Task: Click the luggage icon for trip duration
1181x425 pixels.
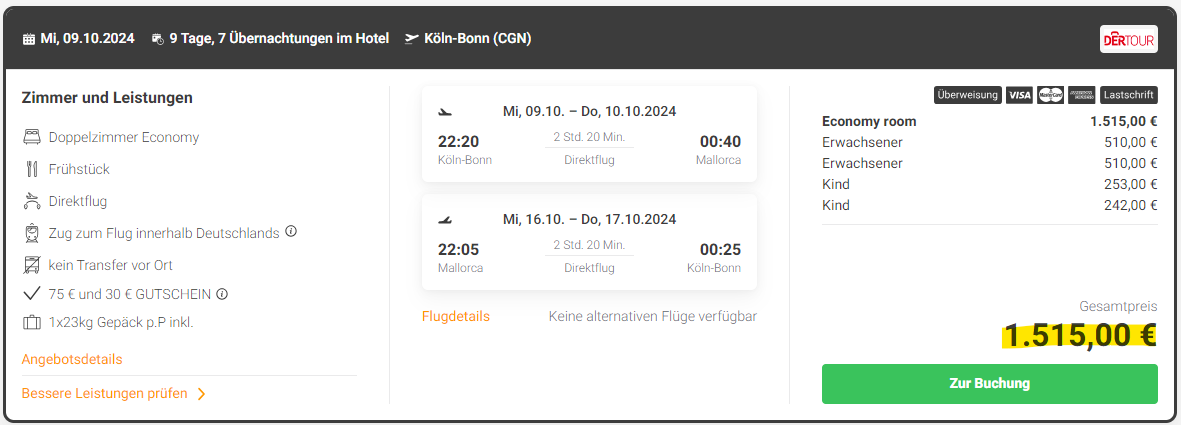Action: (x=157, y=40)
